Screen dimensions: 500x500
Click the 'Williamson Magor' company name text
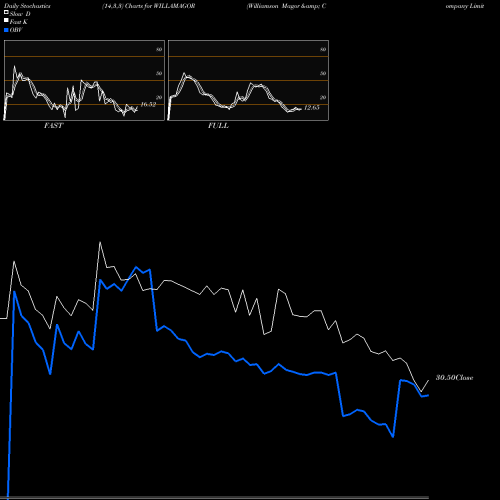point(273,6)
